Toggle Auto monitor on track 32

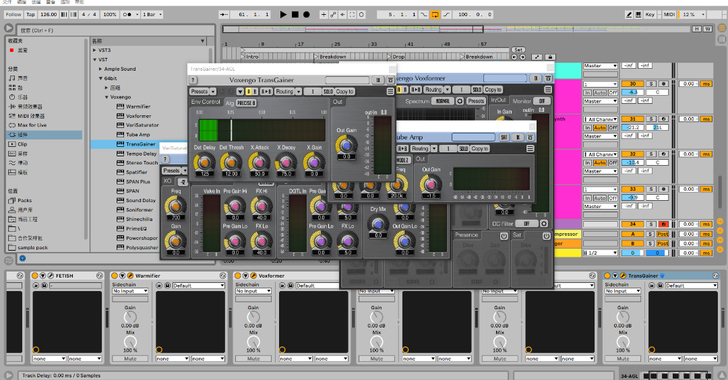[x=600, y=163]
